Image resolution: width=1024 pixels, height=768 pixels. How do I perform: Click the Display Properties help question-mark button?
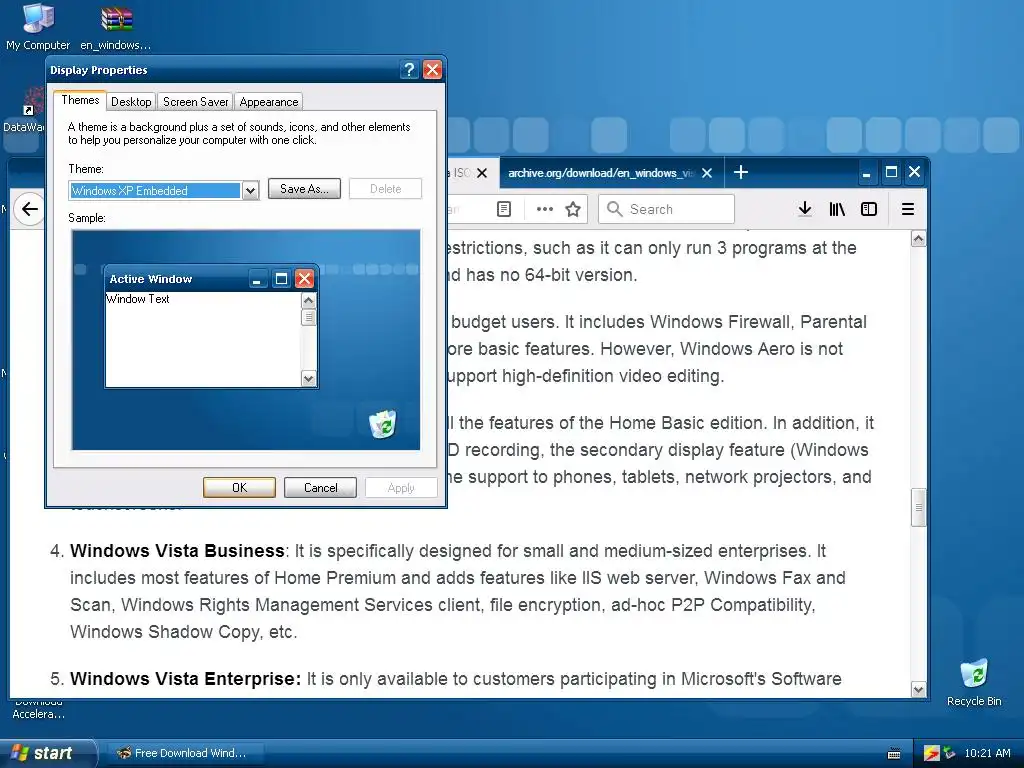click(x=409, y=70)
